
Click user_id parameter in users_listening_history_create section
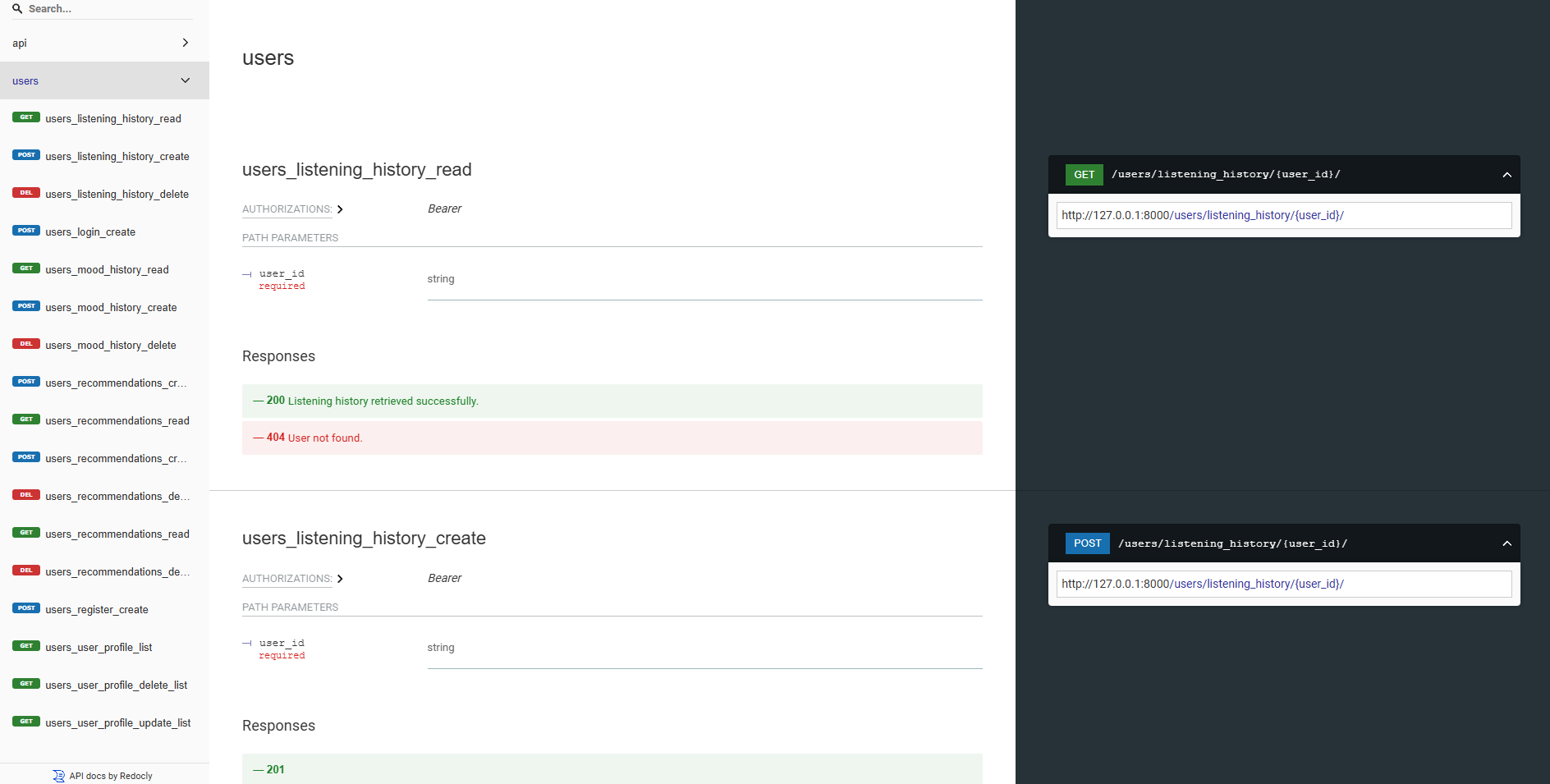282,643
